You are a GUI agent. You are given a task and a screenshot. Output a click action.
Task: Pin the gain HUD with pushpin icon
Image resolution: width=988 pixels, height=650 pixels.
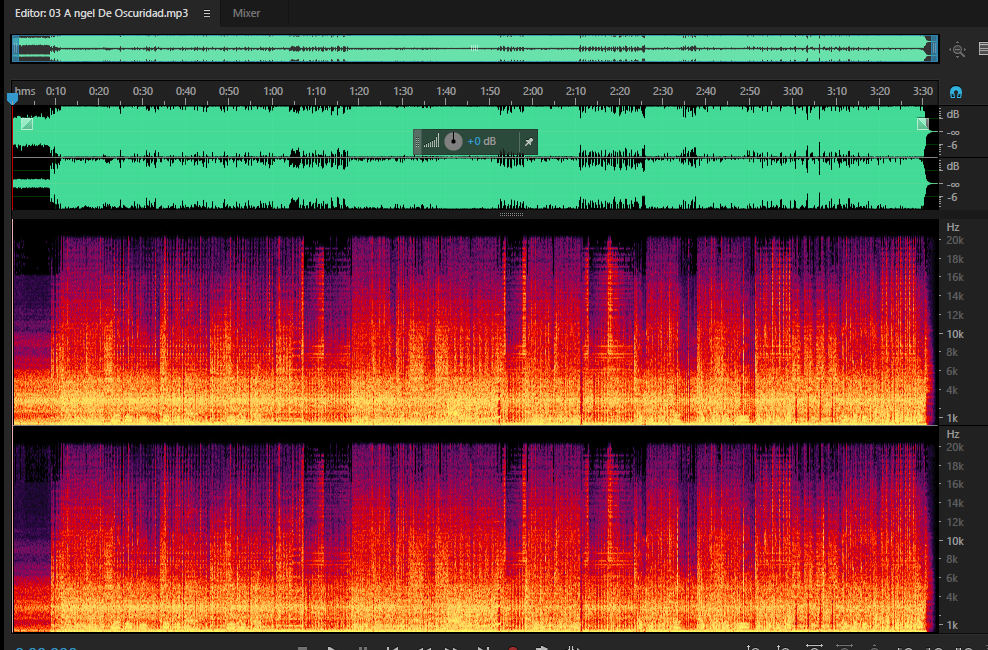point(529,142)
